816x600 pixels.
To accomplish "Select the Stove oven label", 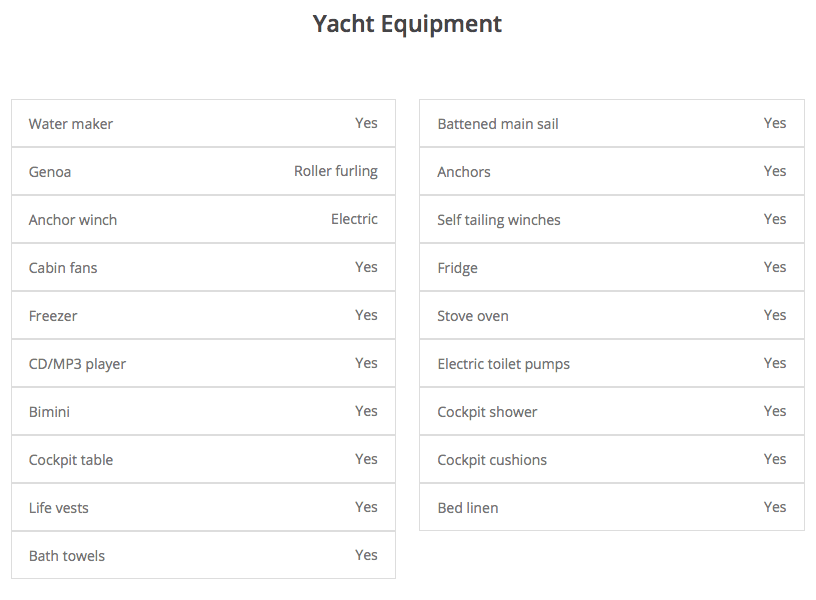I will tap(473, 316).
